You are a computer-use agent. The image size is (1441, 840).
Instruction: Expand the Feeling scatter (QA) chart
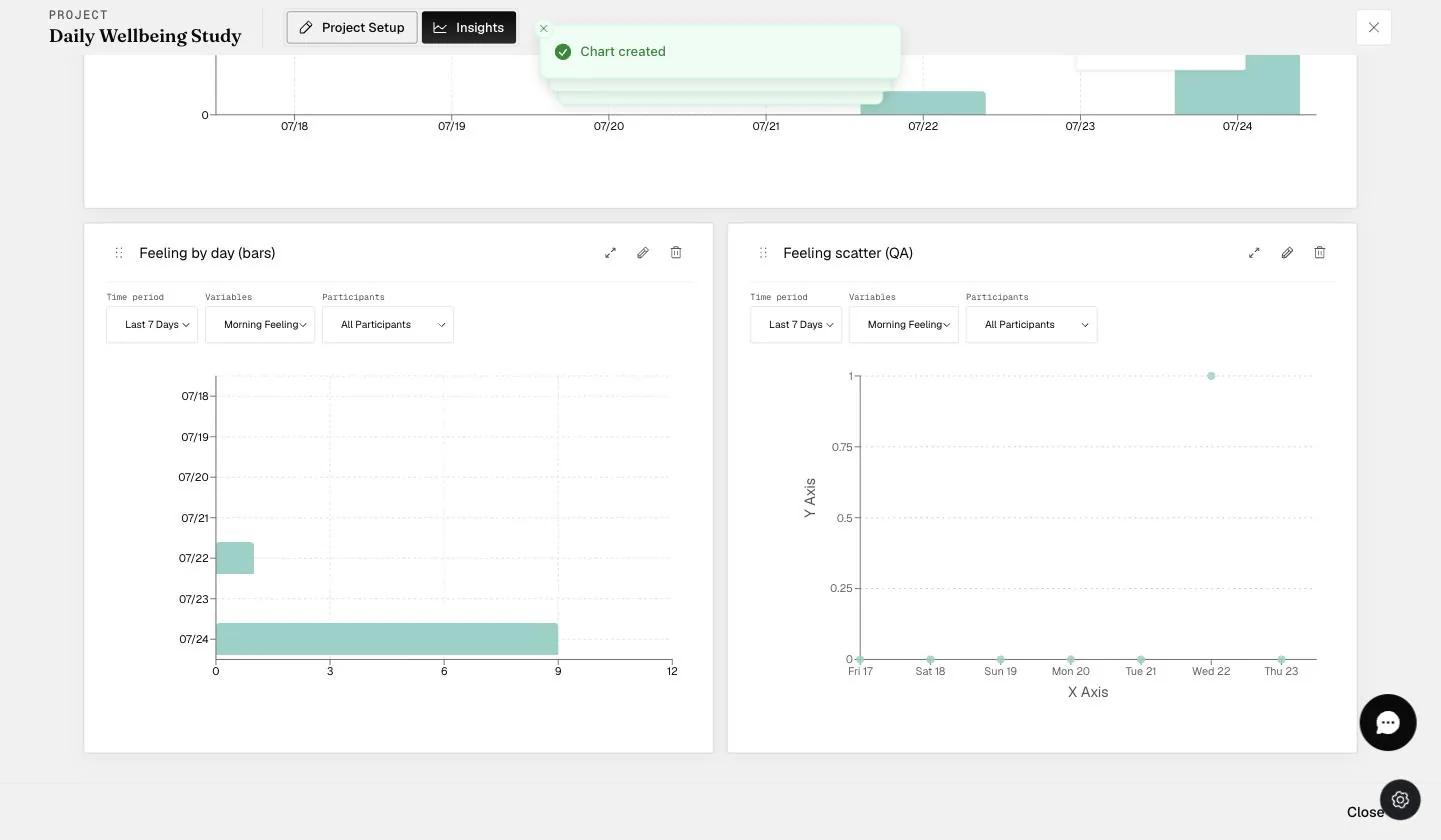[x=1254, y=253]
